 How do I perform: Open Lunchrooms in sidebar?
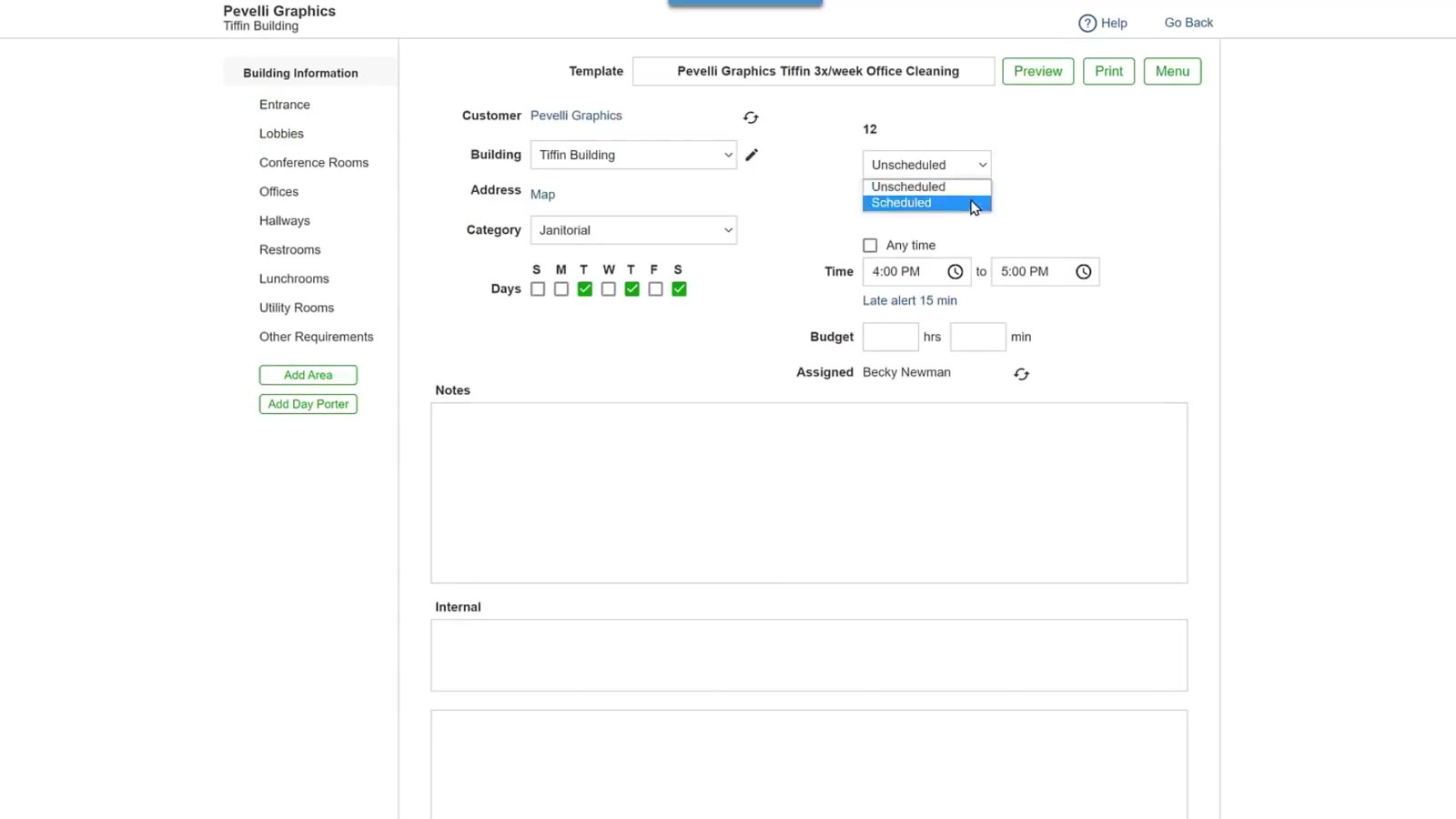click(x=294, y=279)
